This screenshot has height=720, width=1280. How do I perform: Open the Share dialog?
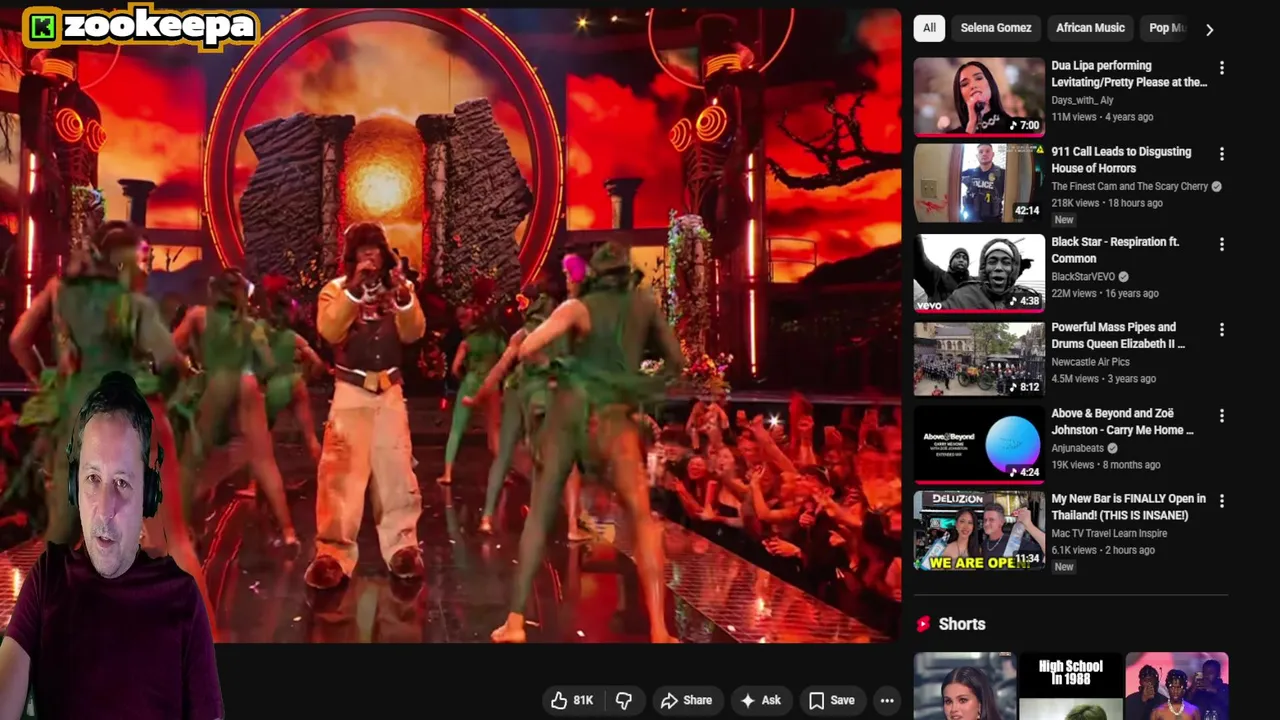coord(686,700)
